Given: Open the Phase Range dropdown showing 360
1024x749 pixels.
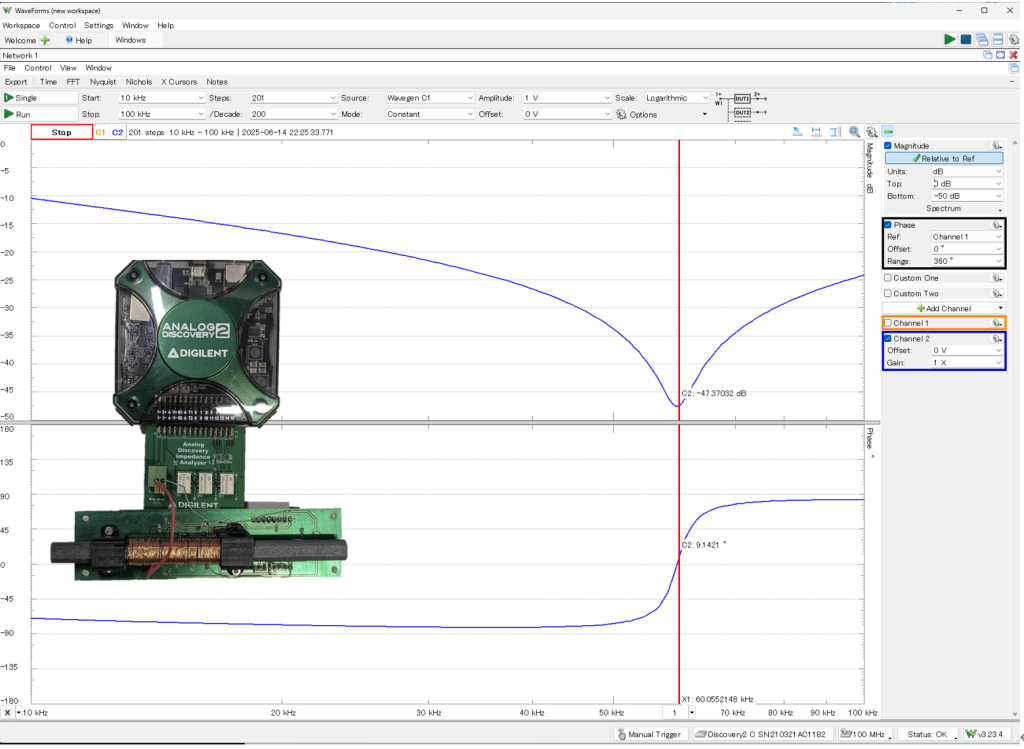Looking at the screenshot, I should (x=967, y=261).
